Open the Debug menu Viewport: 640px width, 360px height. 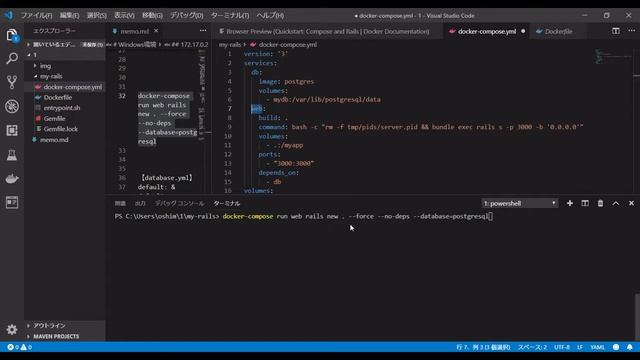pos(187,16)
